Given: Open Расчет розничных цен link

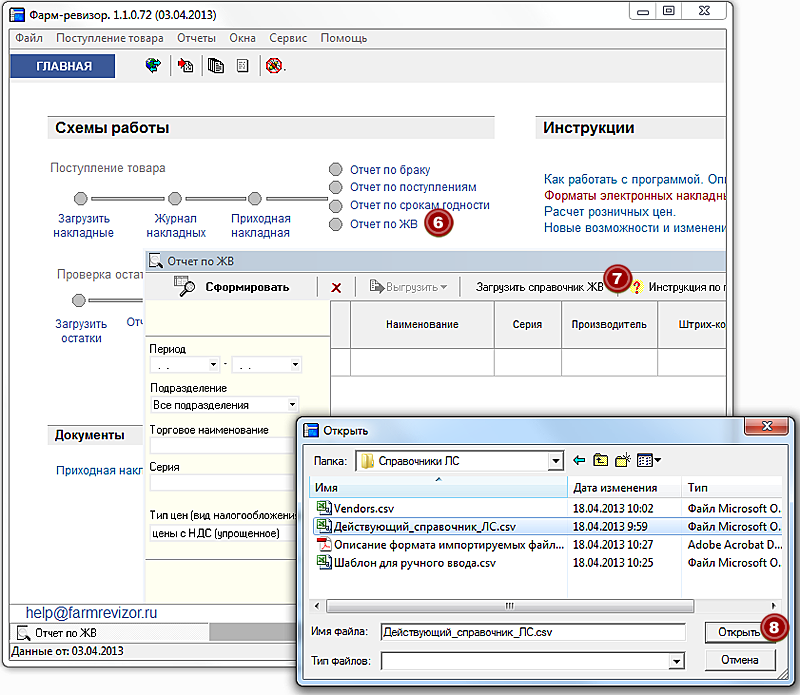Looking at the screenshot, I should [x=609, y=211].
